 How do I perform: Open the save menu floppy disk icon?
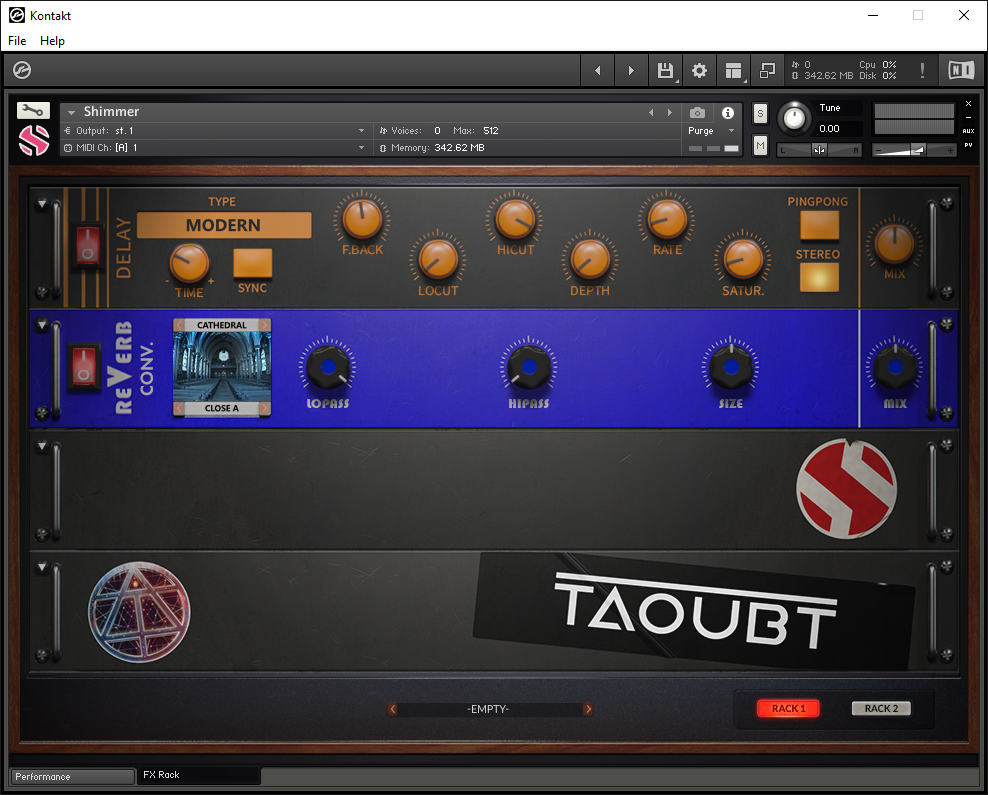tap(665, 71)
